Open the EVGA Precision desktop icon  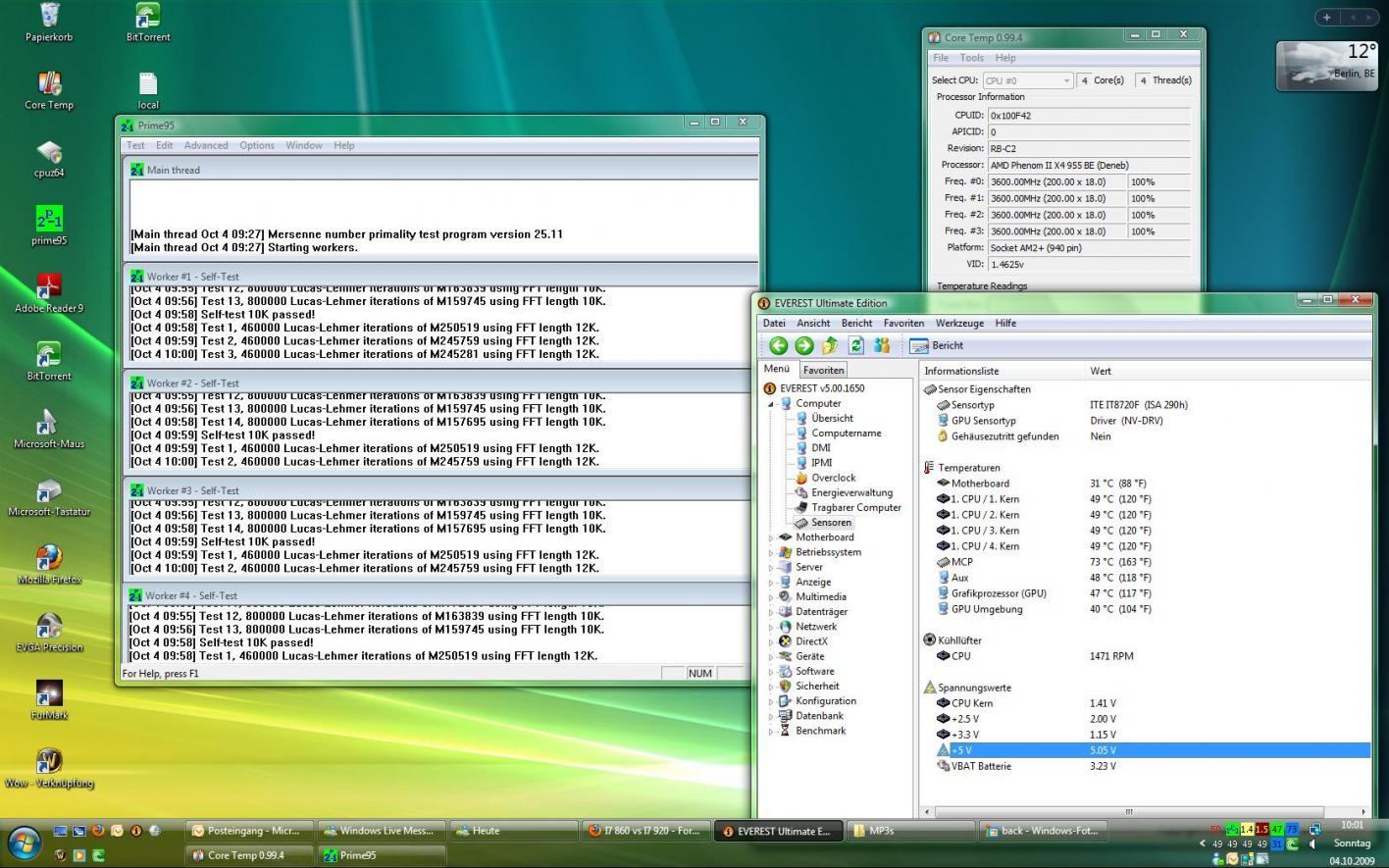[x=49, y=633]
